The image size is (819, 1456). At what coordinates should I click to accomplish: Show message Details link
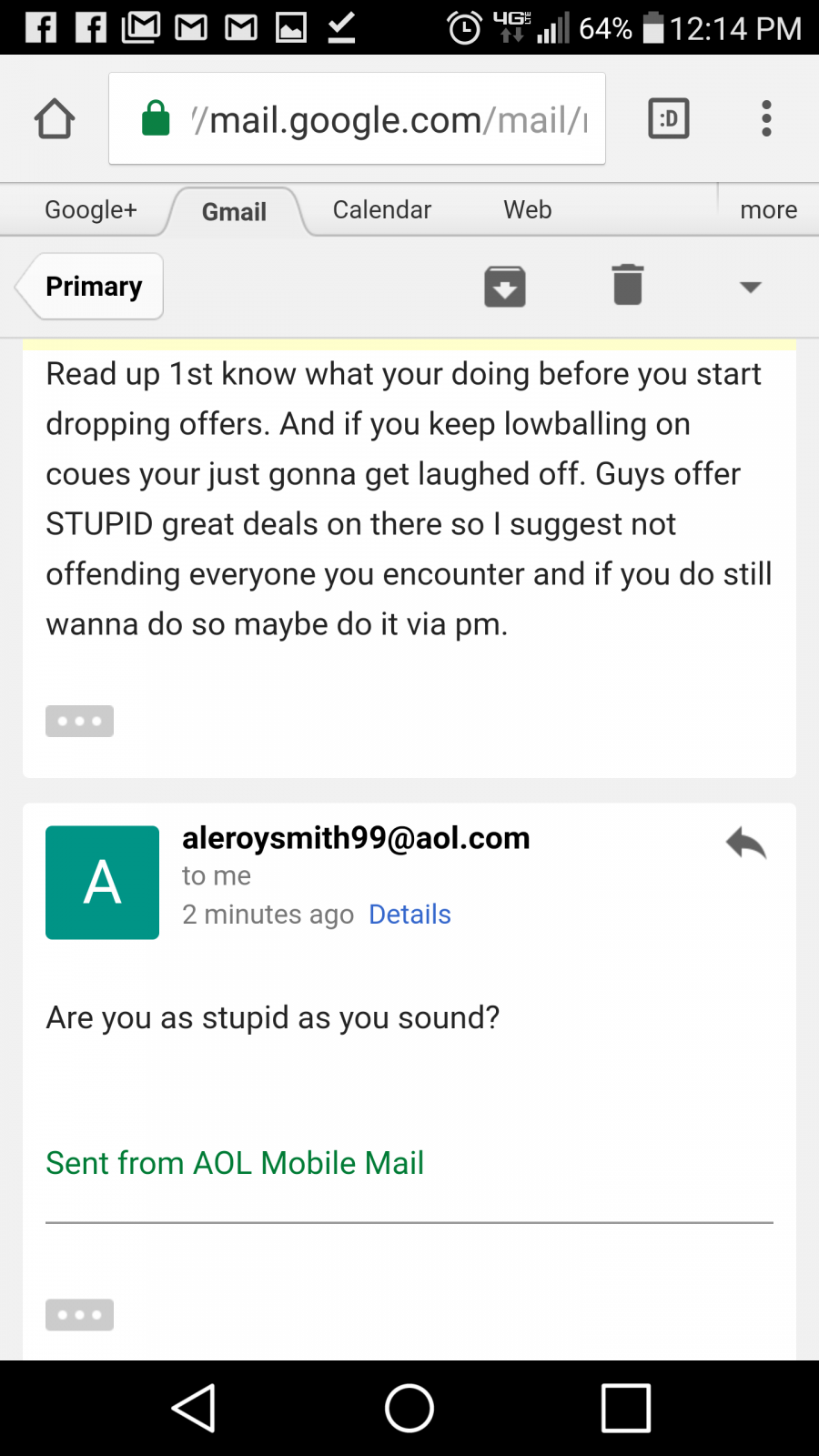(409, 914)
